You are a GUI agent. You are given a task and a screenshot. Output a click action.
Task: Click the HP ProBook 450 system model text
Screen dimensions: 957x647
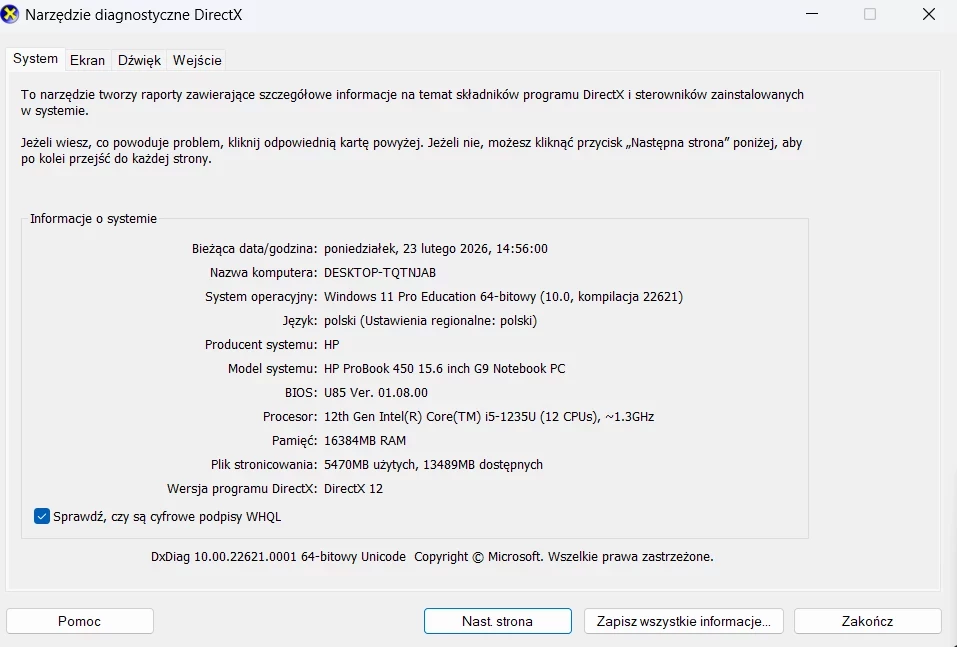click(x=444, y=369)
